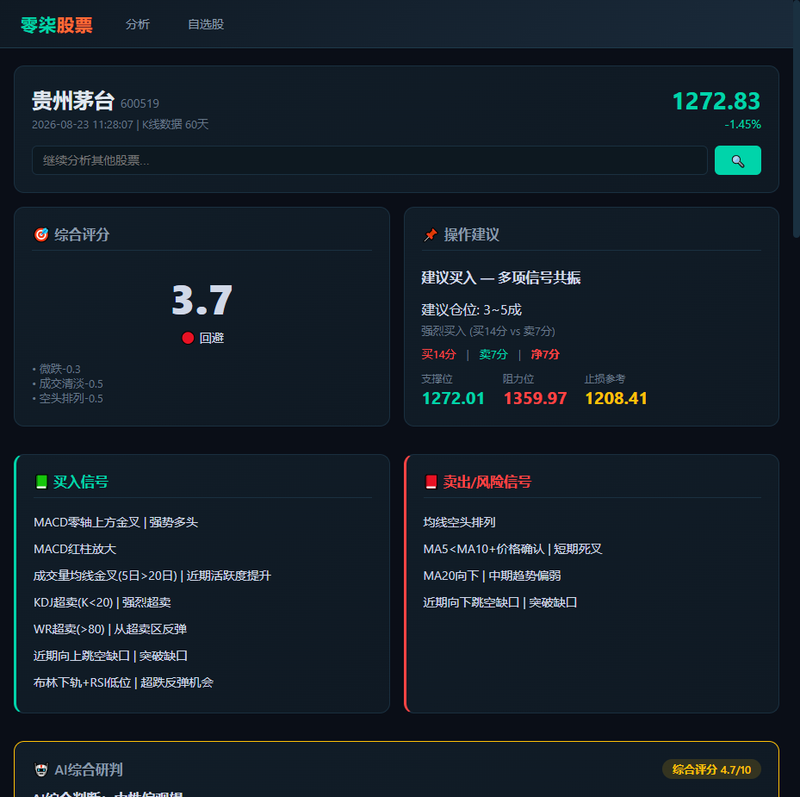Click 成交量均线金叉(5日>20日) signal row
The image size is (800, 797).
202,576
